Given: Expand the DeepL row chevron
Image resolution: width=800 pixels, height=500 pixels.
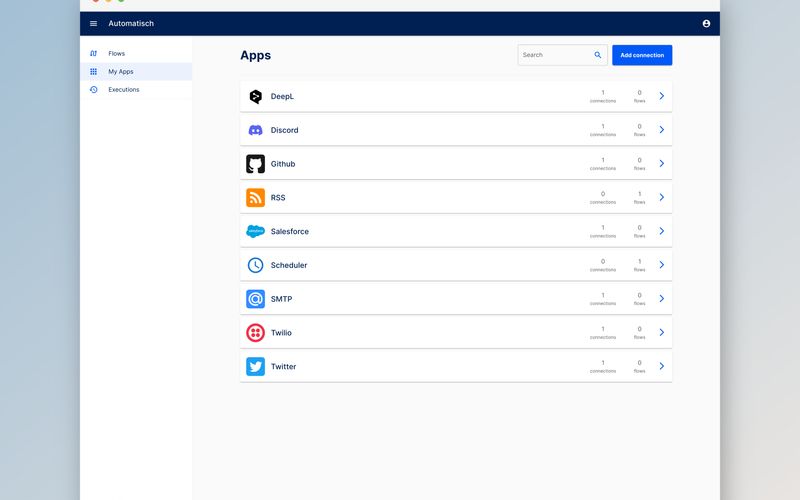Looking at the screenshot, I should (661, 96).
